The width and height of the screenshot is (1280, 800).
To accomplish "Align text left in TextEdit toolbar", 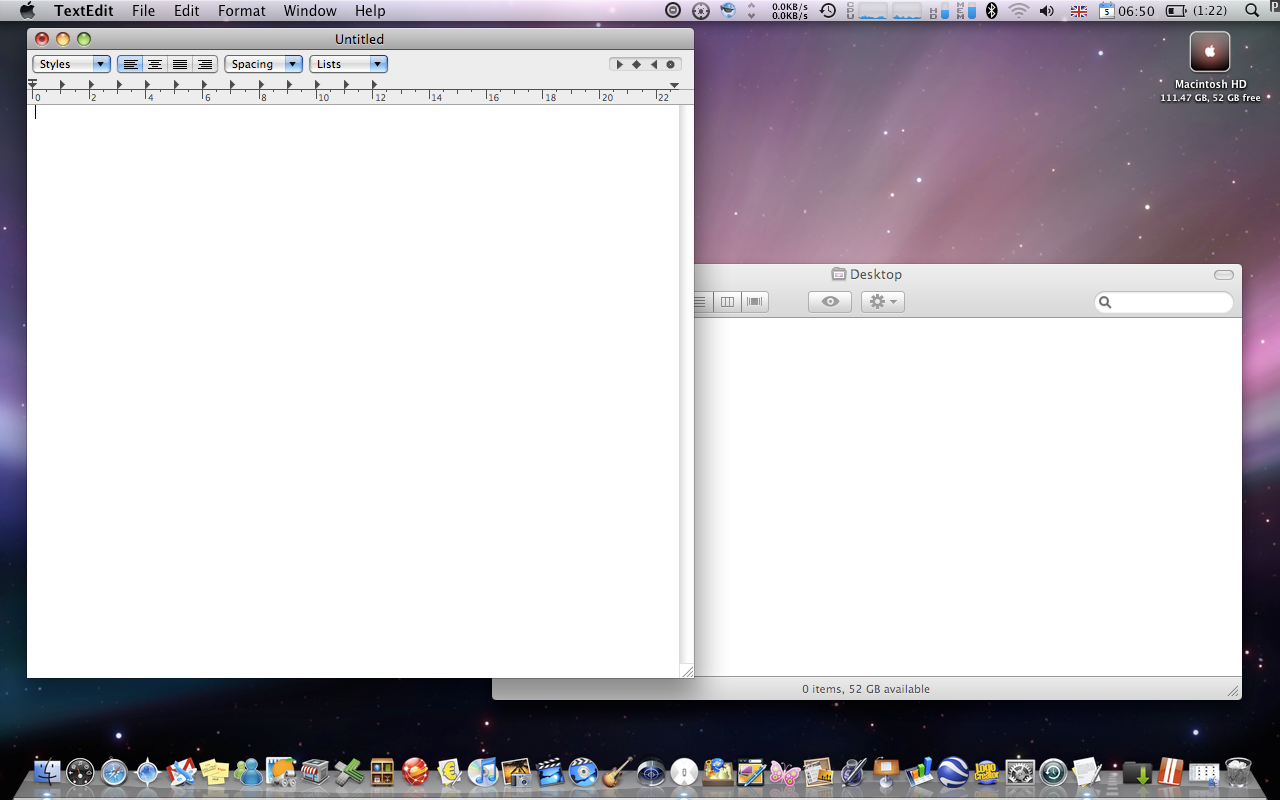I will [x=130, y=64].
